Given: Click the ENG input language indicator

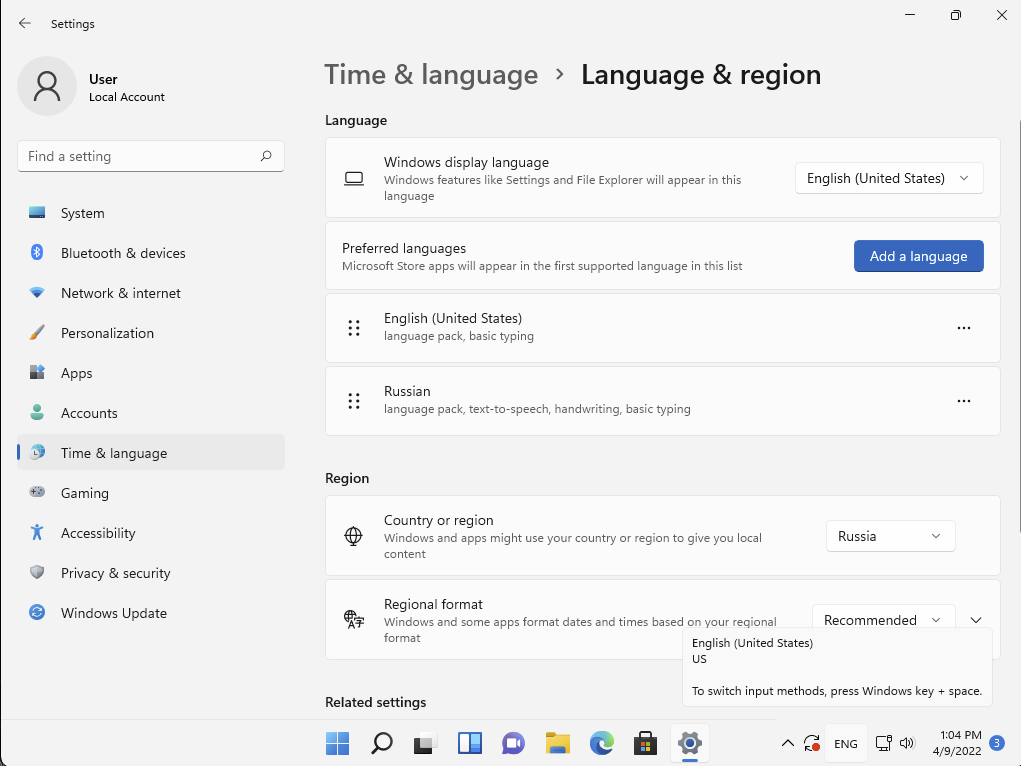Looking at the screenshot, I should pos(845,743).
